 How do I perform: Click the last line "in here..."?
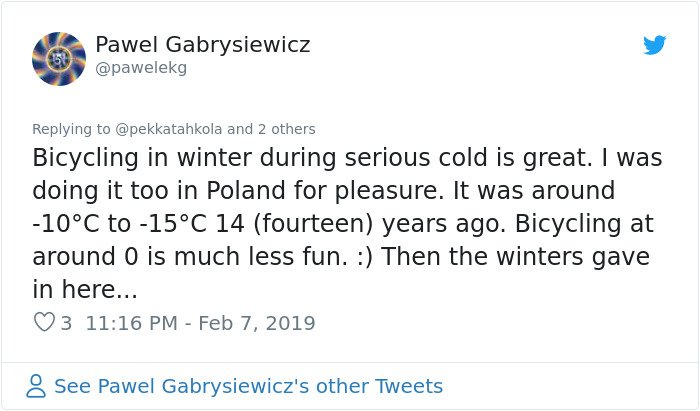pyautogui.click(x=85, y=289)
